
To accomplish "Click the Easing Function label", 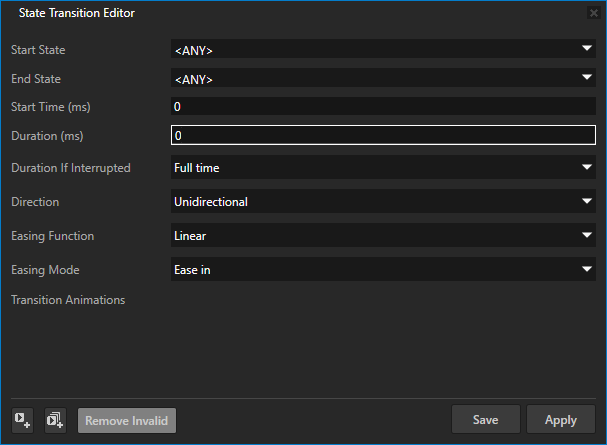I will click(x=52, y=236).
